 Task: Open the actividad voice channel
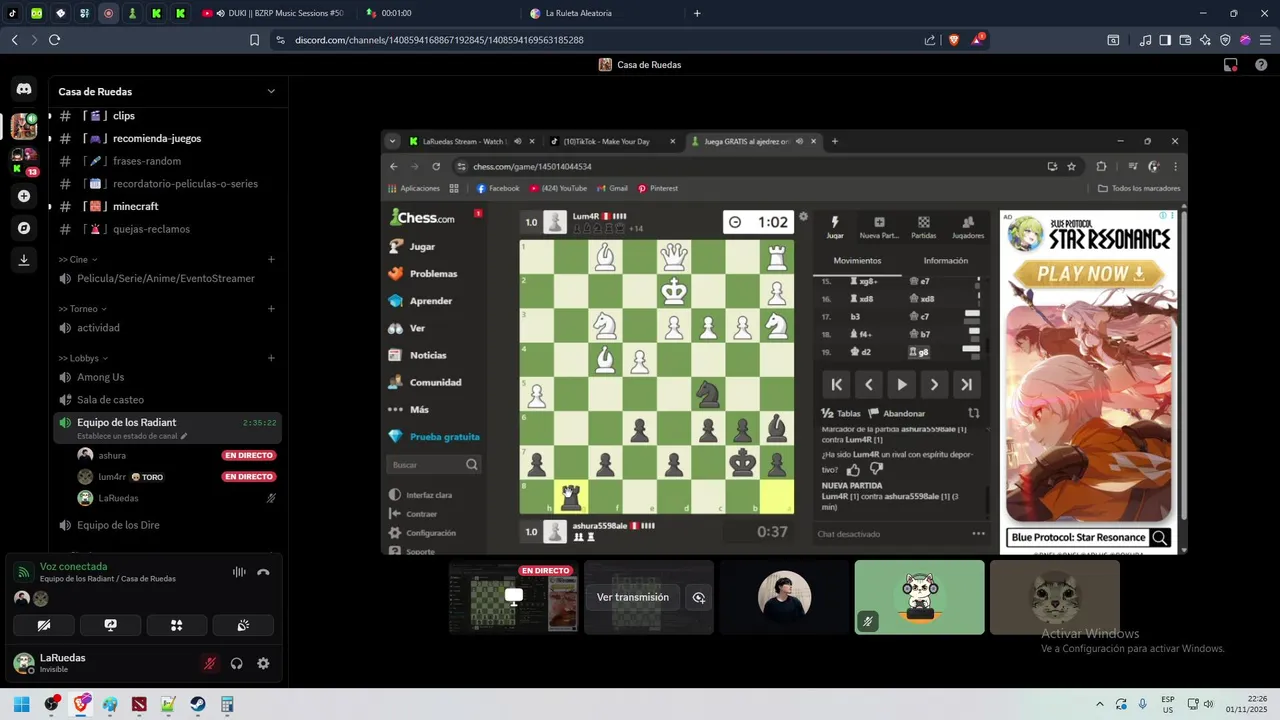(168, 328)
